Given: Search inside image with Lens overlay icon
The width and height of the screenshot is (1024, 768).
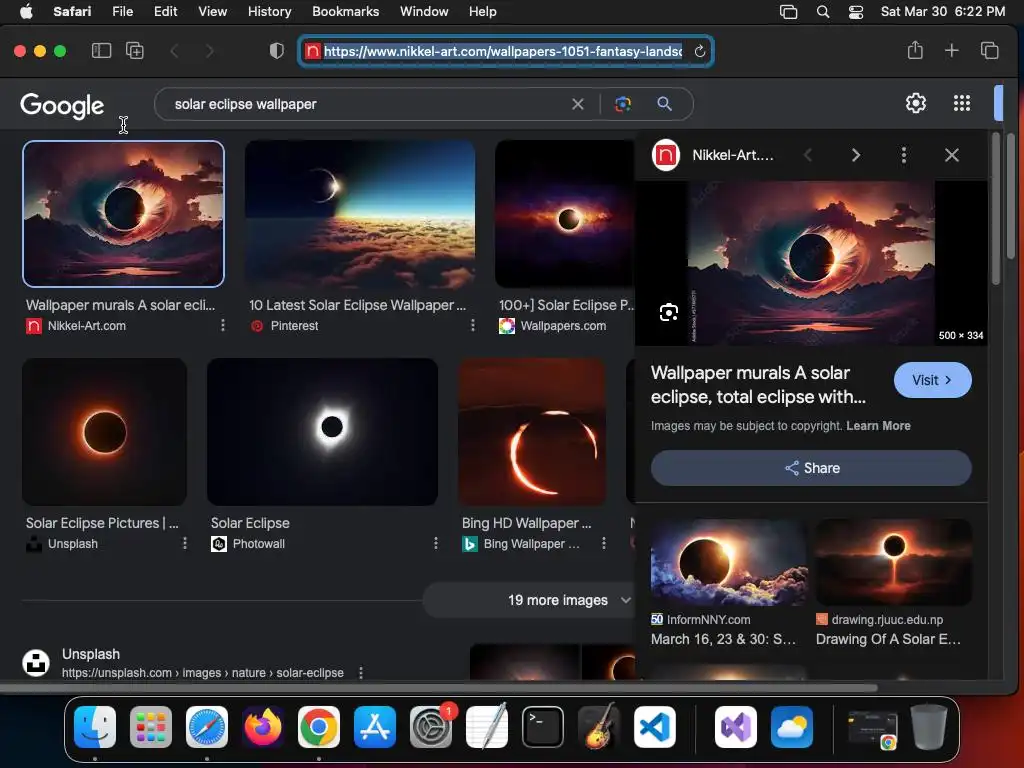Looking at the screenshot, I should [668, 313].
